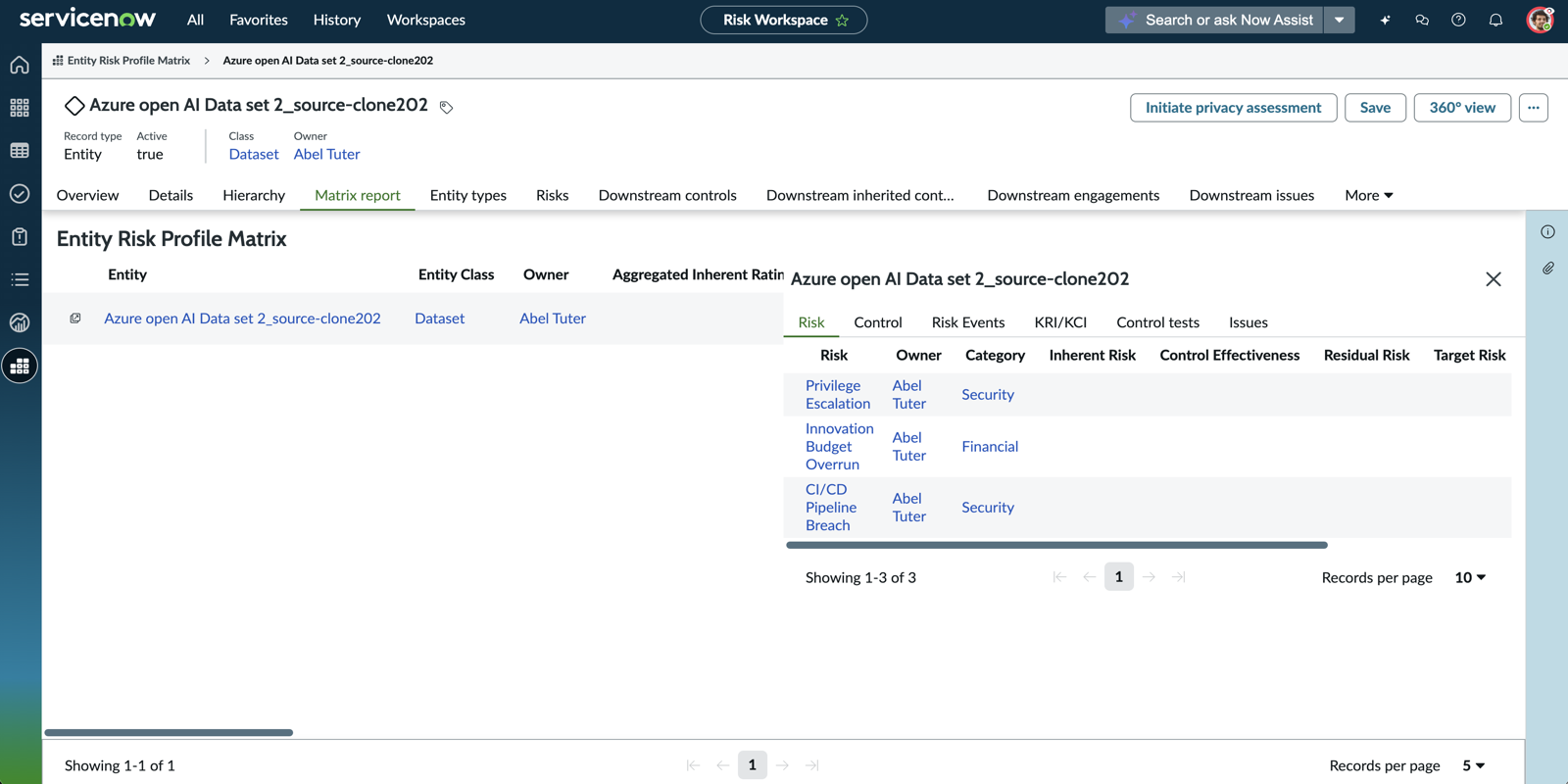1568x784 pixels.
Task: Open the user profile avatar
Action: (1541, 20)
